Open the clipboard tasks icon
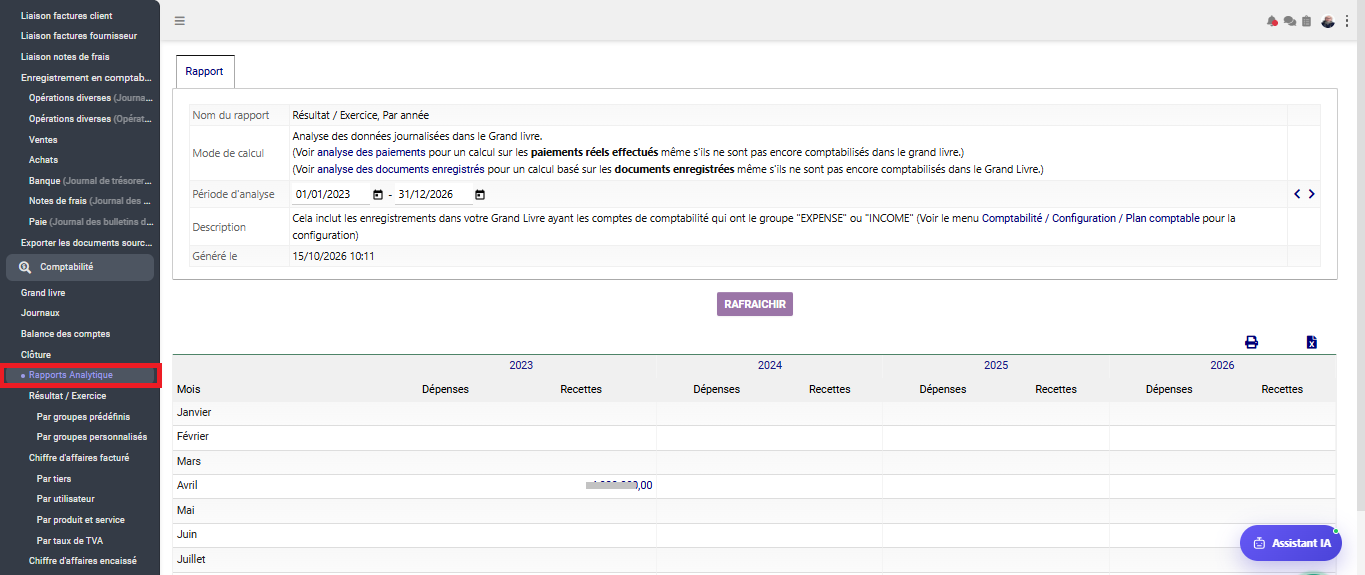The height and width of the screenshot is (575, 1365). 1306,21
